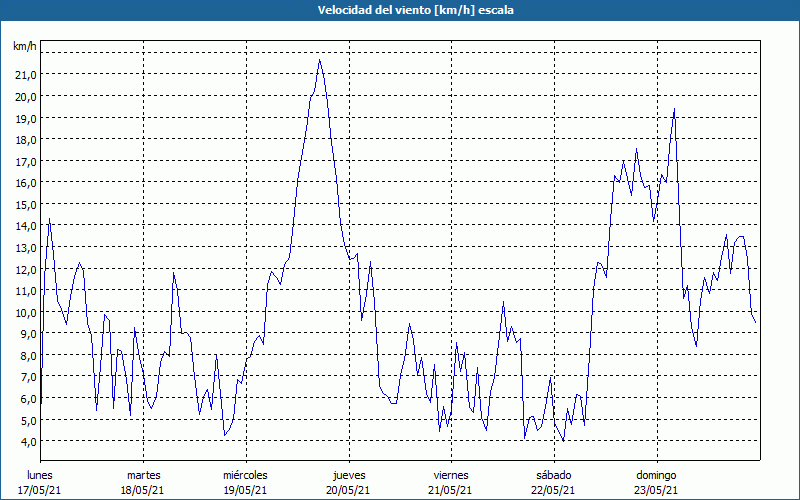This screenshot has width=800, height=500.
Task: Click the date 23/05/21
Action: click(x=656, y=490)
